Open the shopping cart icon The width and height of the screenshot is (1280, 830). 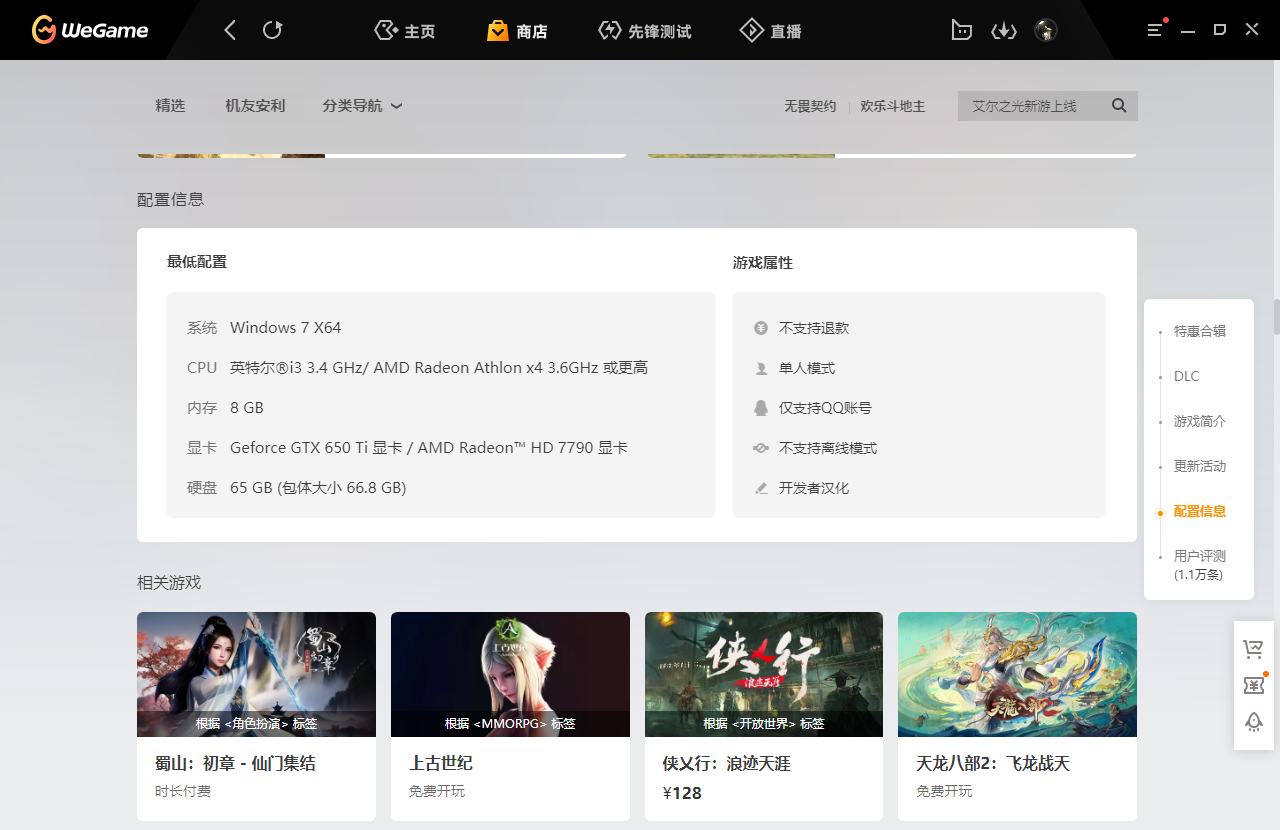(x=1253, y=650)
